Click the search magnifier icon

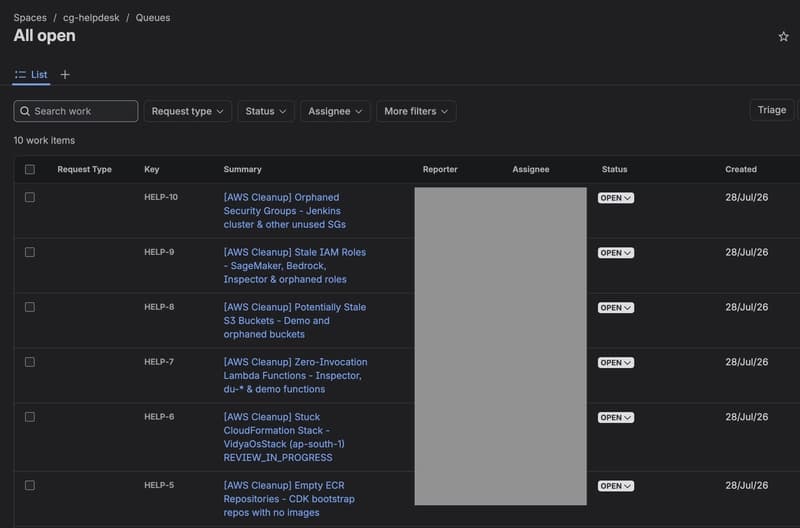click(24, 111)
